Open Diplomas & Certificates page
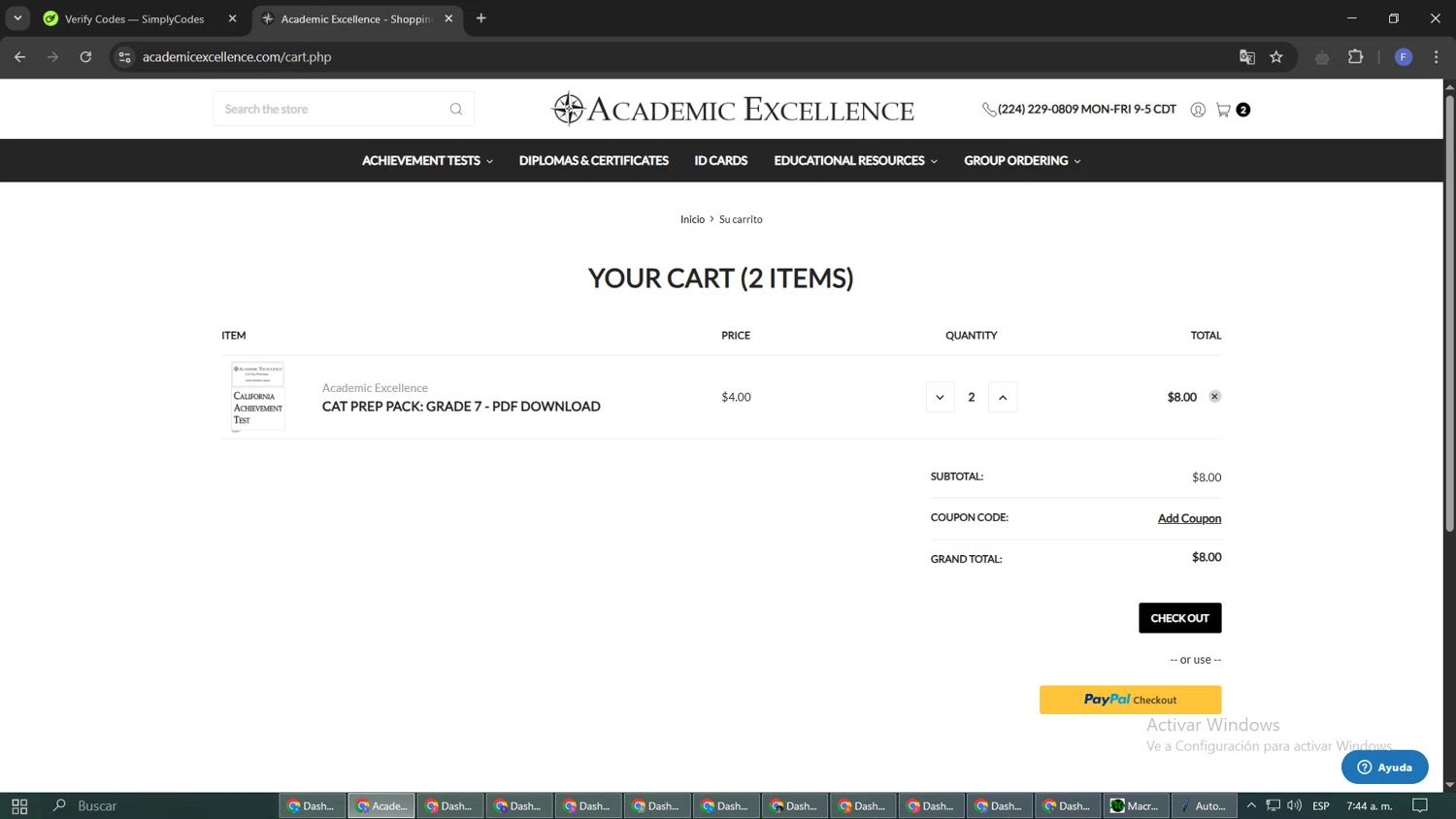 click(x=594, y=161)
